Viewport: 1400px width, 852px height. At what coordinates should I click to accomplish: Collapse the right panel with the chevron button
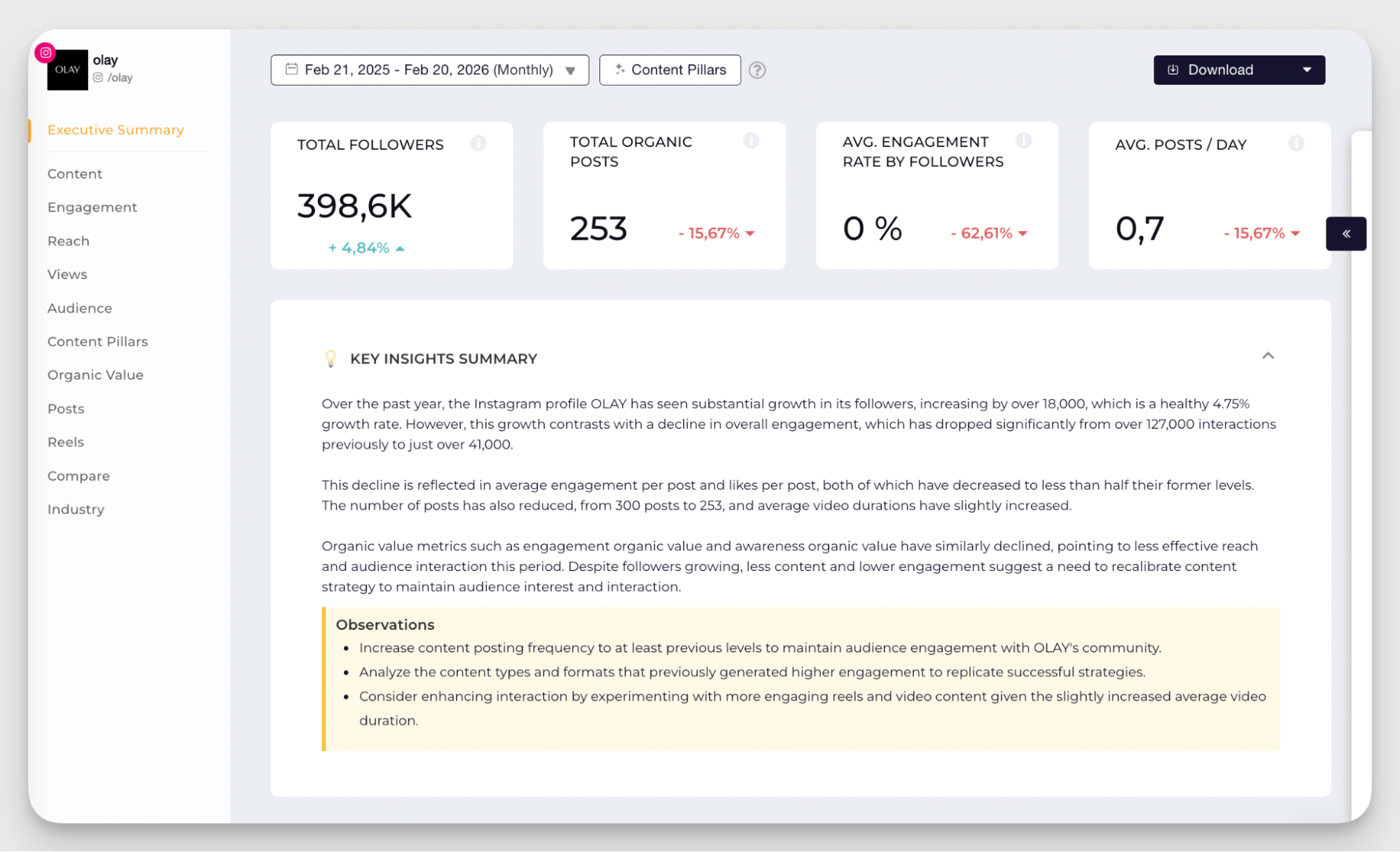pyautogui.click(x=1346, y=233)
